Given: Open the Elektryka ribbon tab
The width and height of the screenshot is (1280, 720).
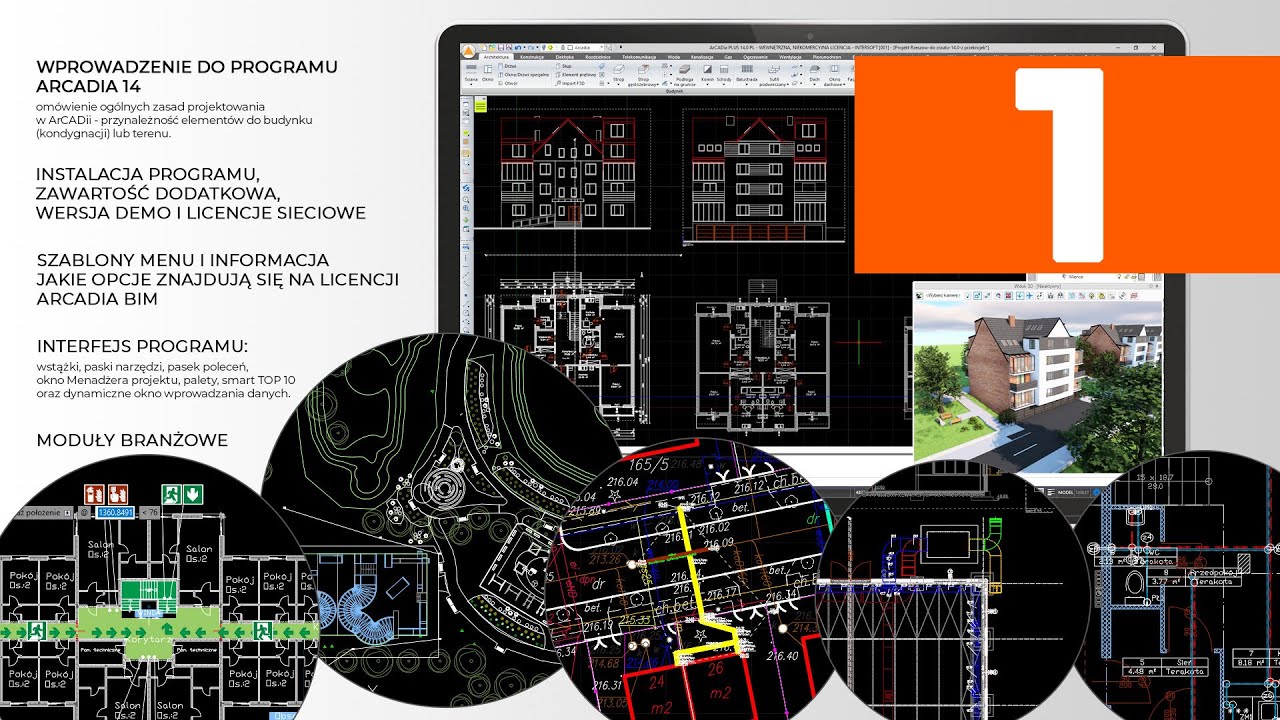Looking at the screenshot, I should [564, 57].
